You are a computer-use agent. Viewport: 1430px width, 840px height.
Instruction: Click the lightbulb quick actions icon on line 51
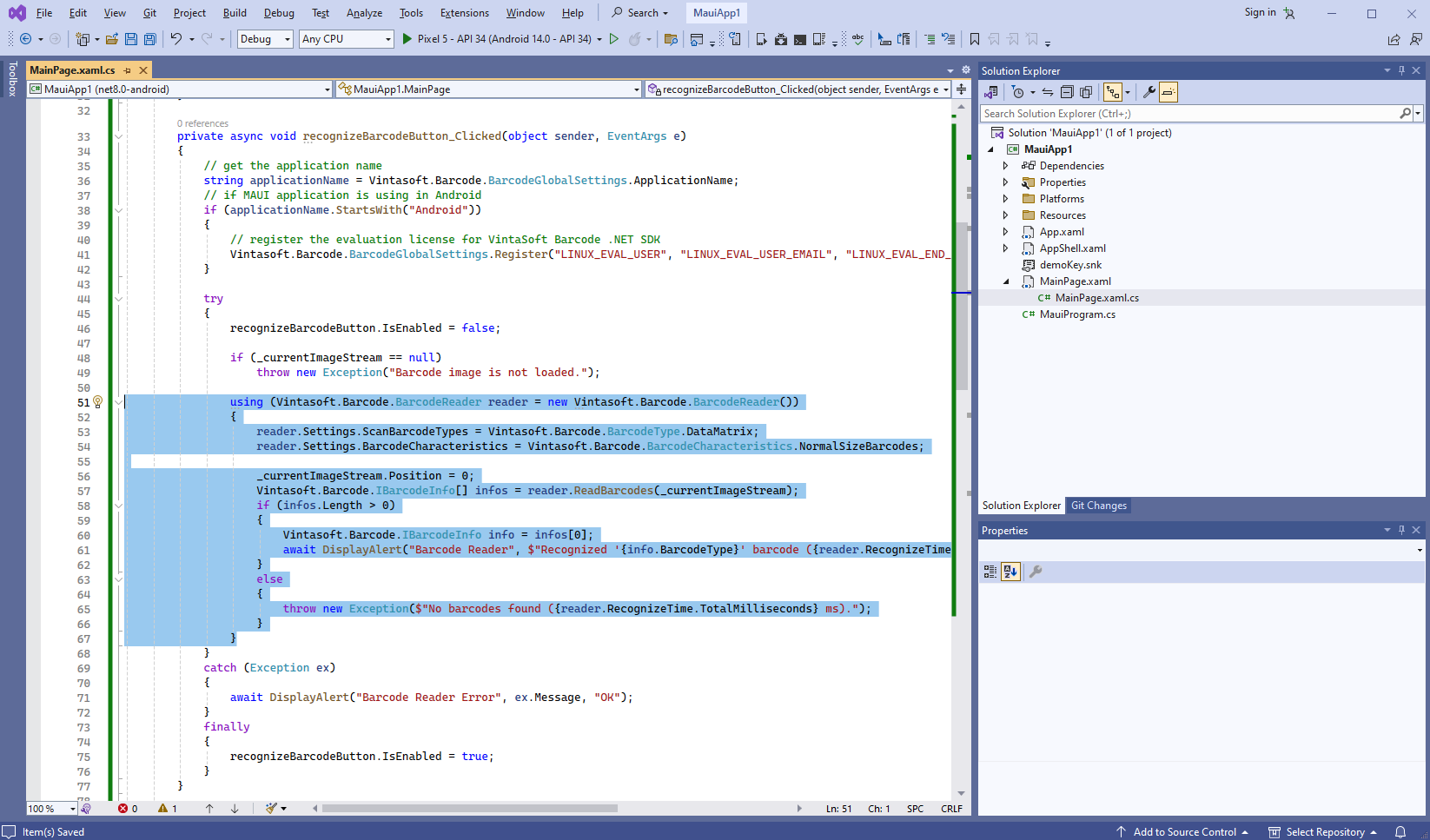[97, 402]
